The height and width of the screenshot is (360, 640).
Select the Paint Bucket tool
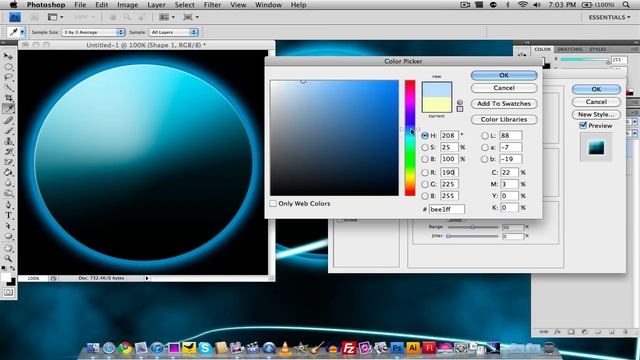8,173
